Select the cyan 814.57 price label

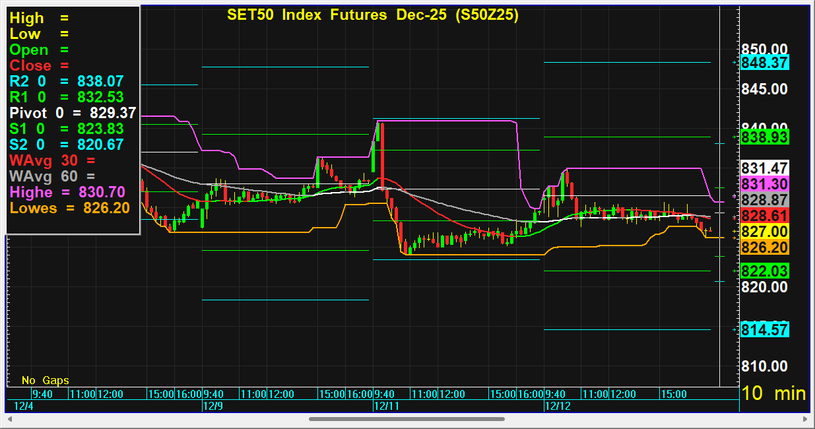coord(765,329)
